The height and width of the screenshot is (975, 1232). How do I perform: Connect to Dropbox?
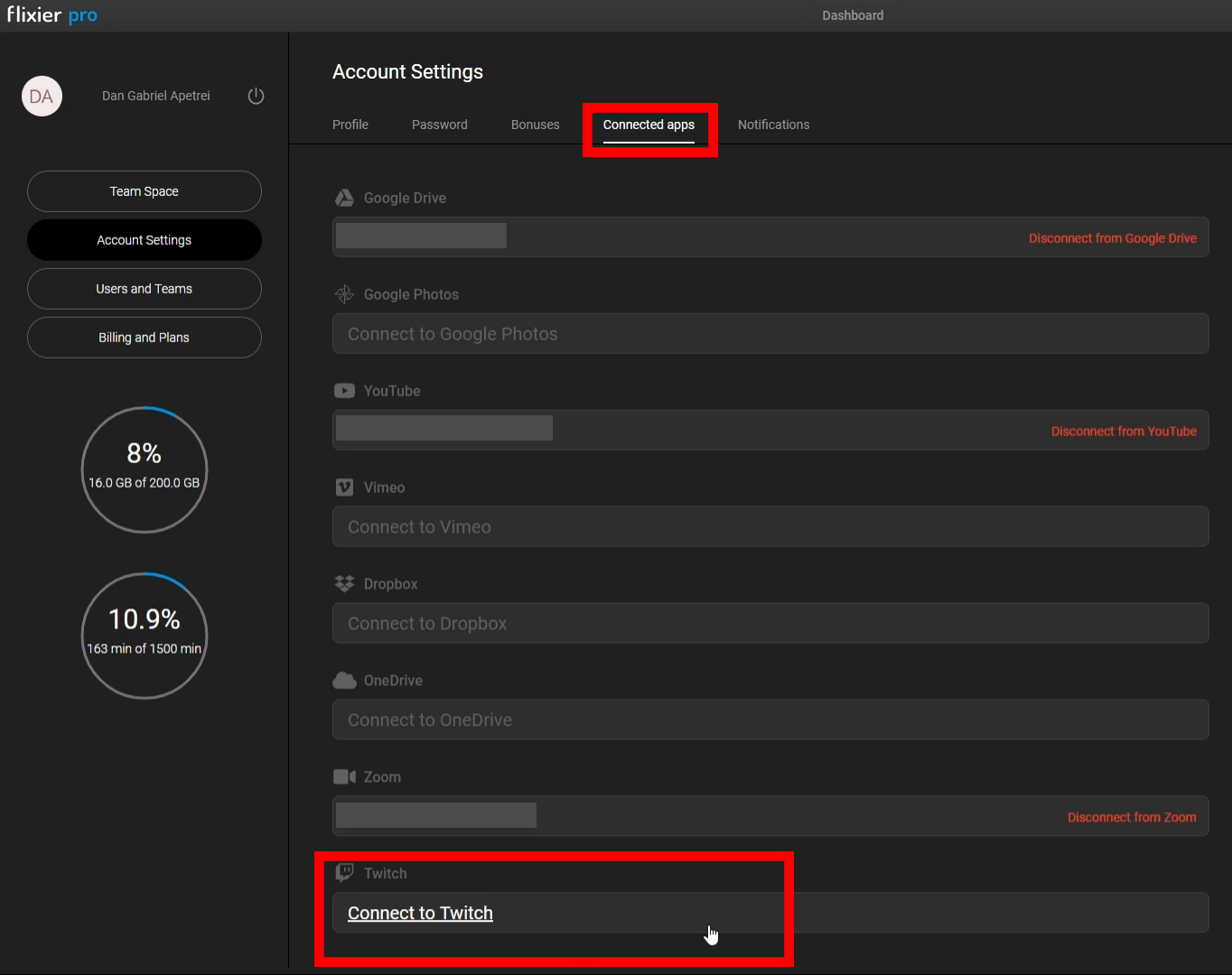pos(770,624)
